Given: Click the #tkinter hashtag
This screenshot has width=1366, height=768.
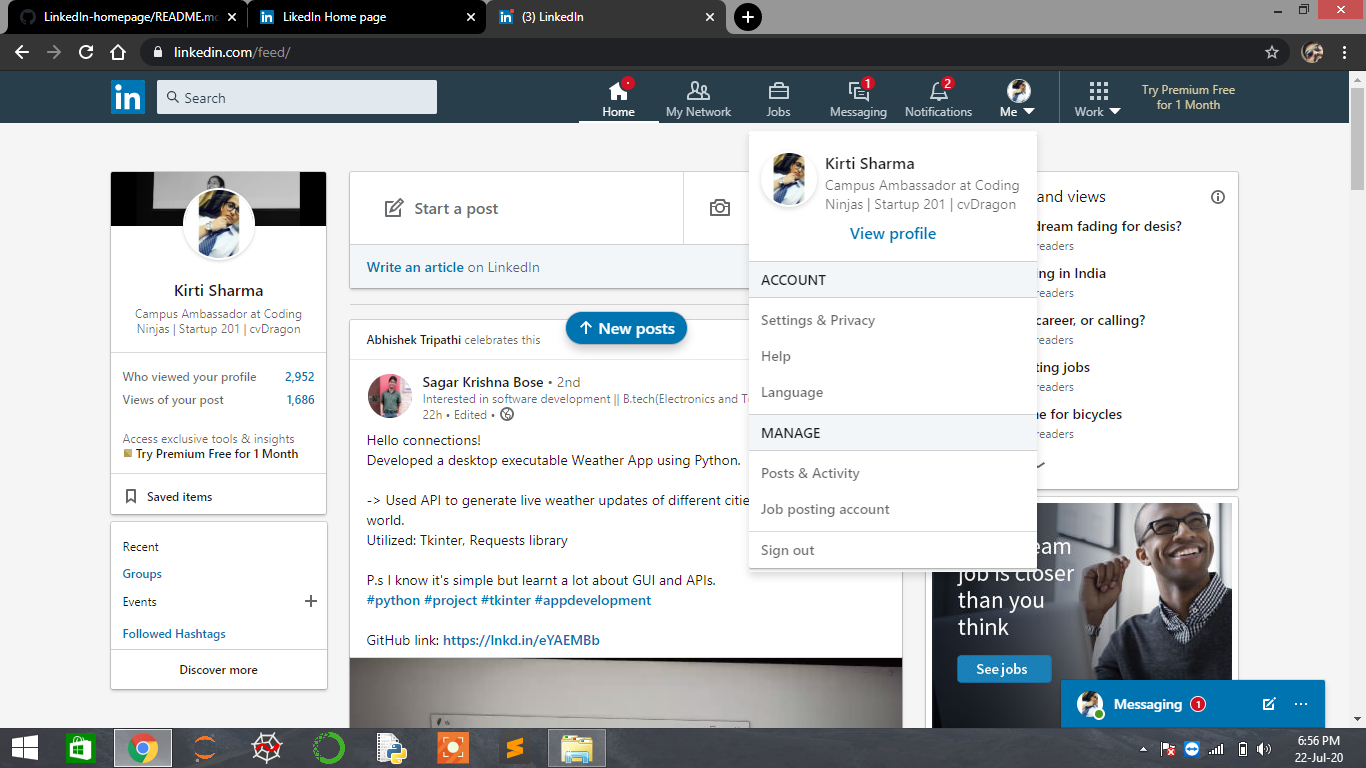Looking at the screenshot, I should pos(506,600).
